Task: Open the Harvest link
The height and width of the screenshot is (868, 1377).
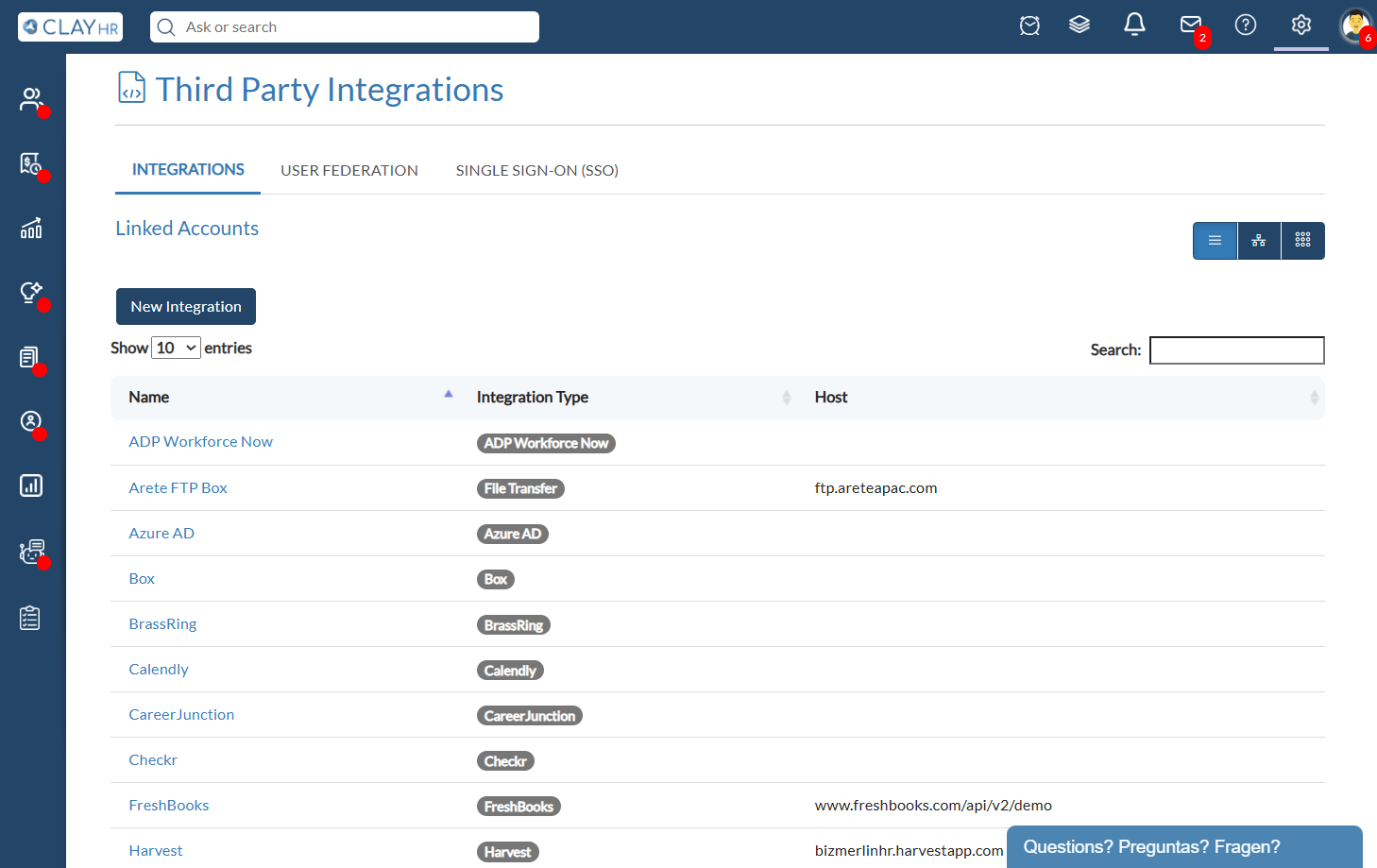Action: [x=156, y=851]
